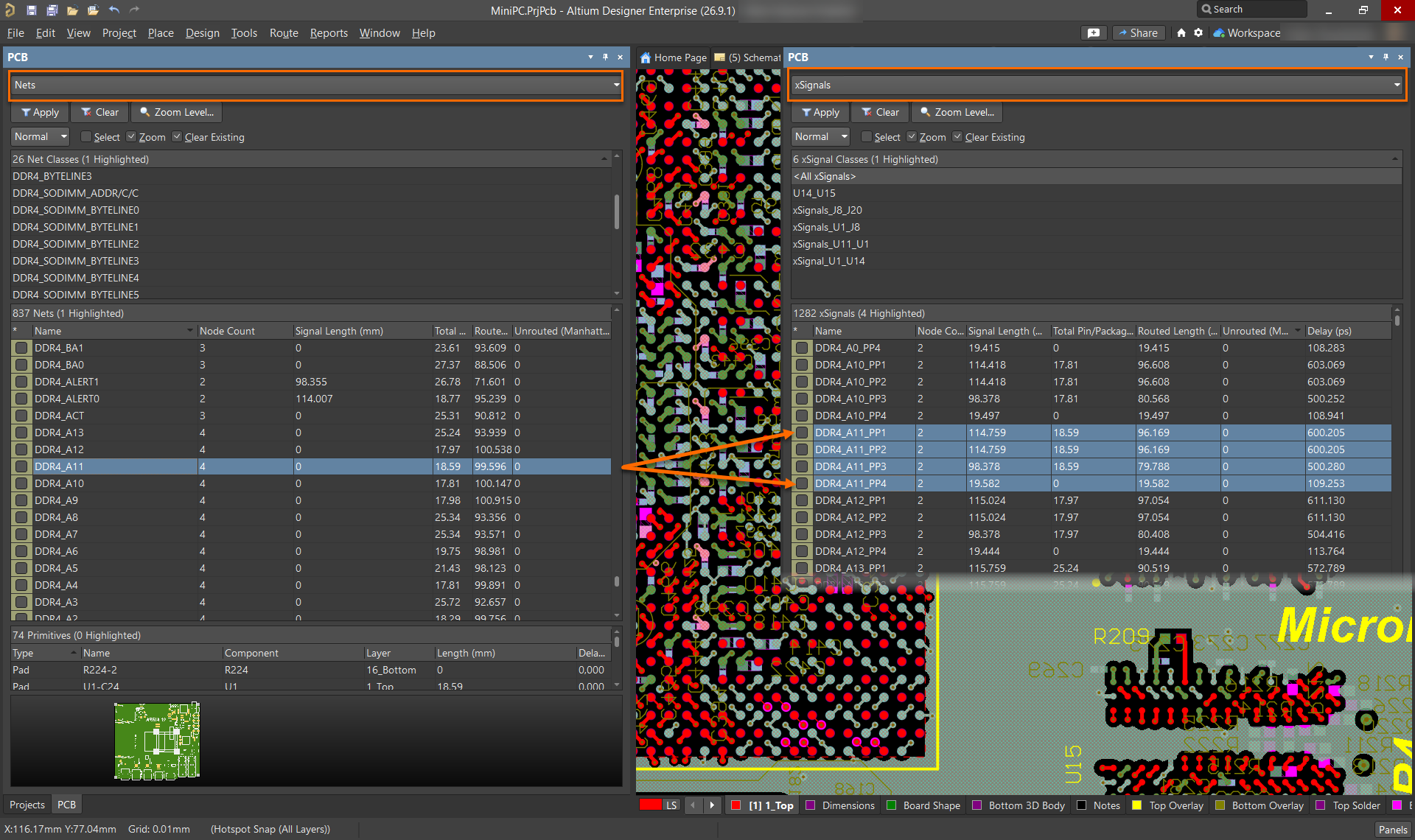Open settings with the gear icon

[x=1198, y=33]
